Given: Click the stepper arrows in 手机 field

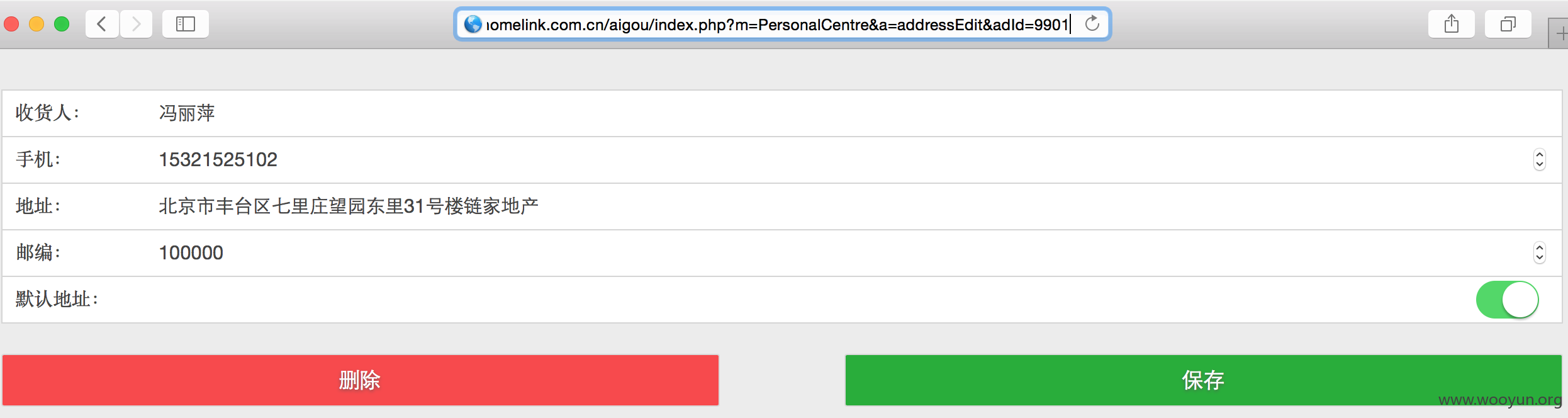Looking at the screenshot, I should coord(1539,160).
